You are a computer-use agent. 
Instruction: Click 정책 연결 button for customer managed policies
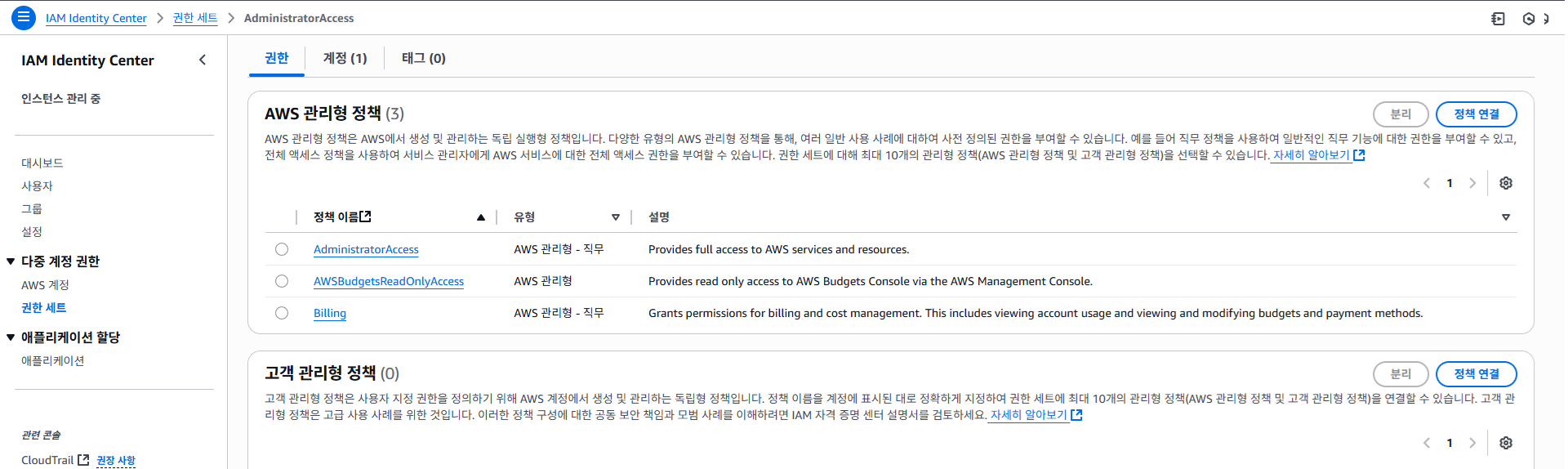coord(1476,374)
